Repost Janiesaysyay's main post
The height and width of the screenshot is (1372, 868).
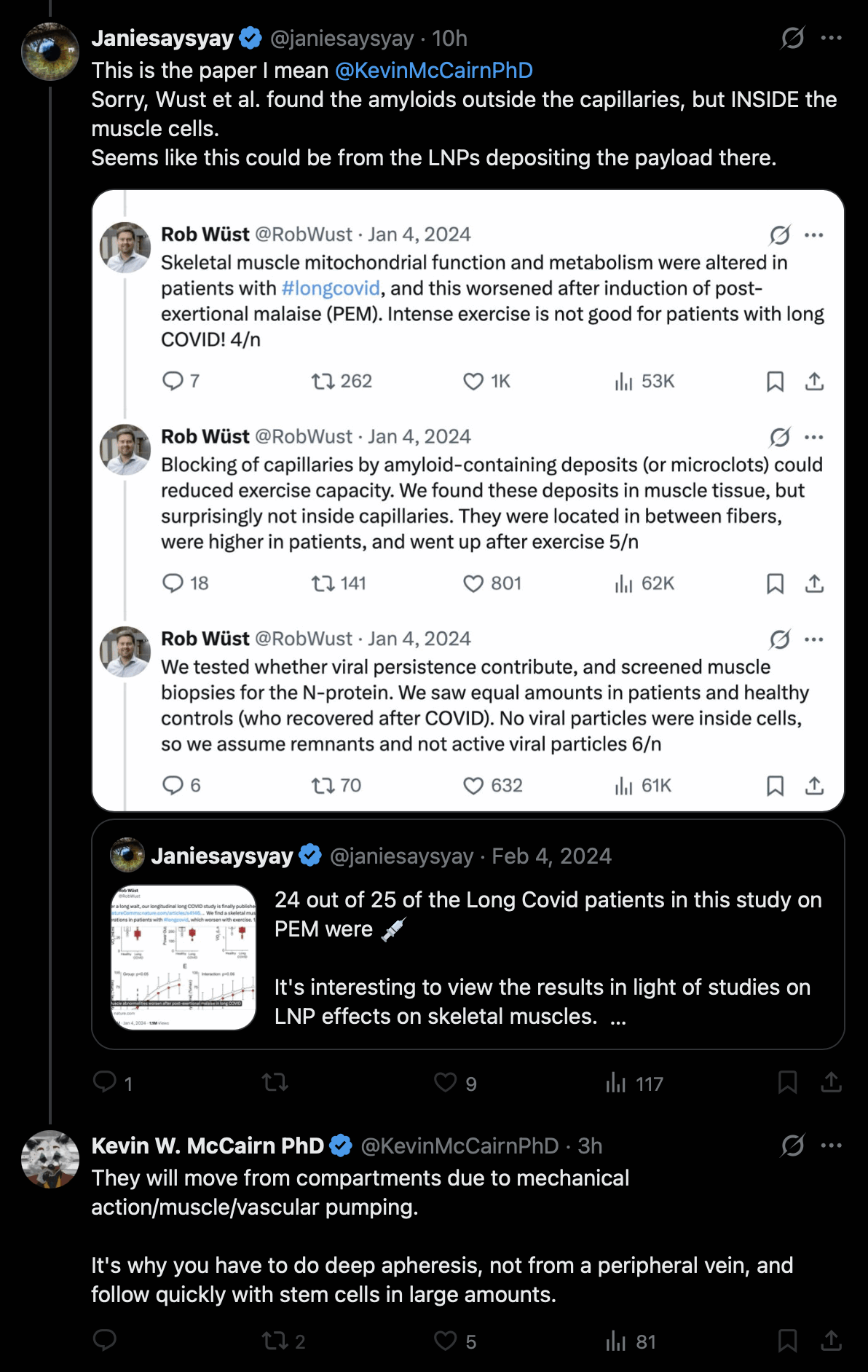coord(275,1083)
